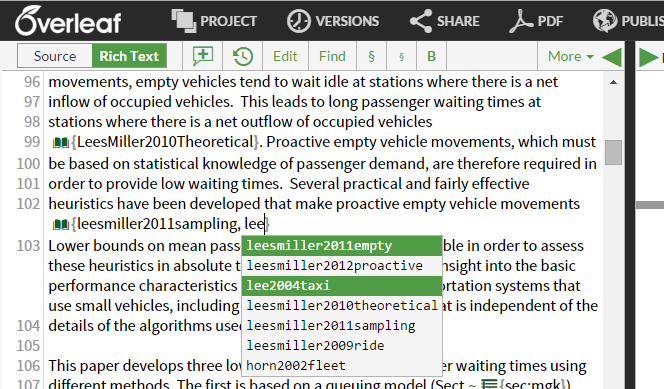The height and width of the screenshot is (389, 664).
Task: Click the leesmiller2011sampling citation key in line 102
Action: coord(158,223)
